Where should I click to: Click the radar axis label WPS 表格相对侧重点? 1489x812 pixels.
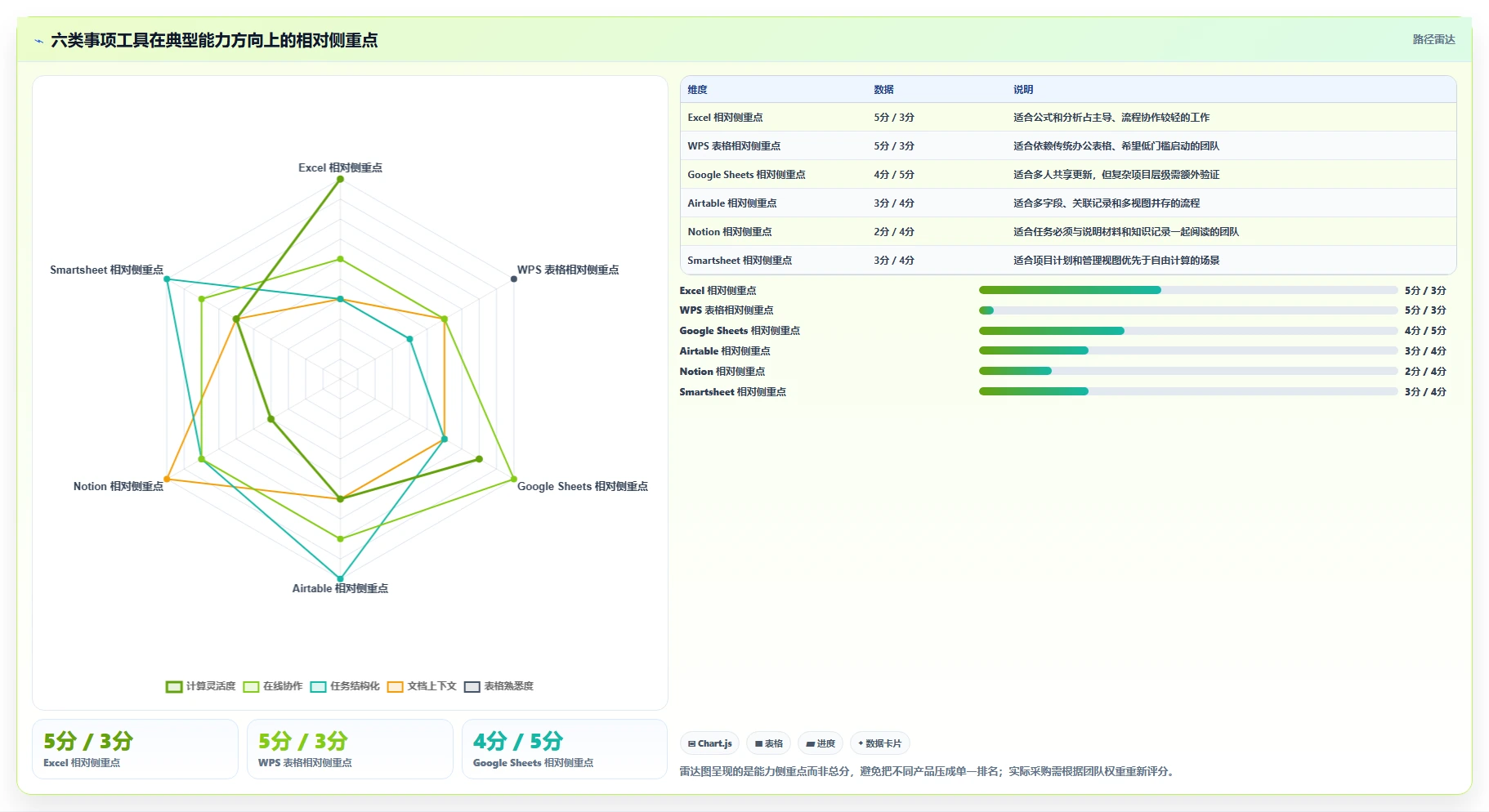pyautogui.click(x=568, y=270)
